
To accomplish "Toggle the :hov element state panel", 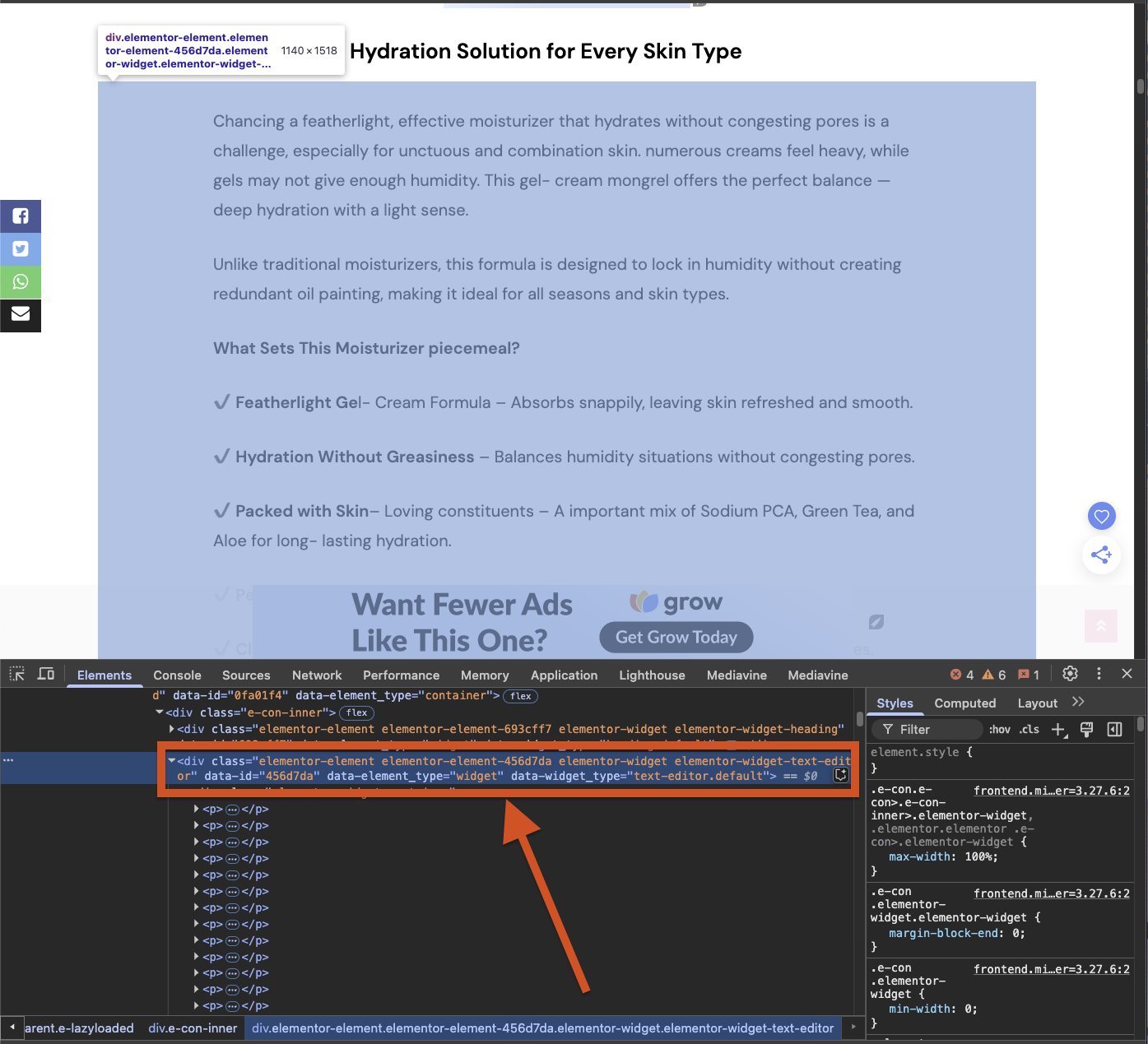I will tap(1000, 730).
